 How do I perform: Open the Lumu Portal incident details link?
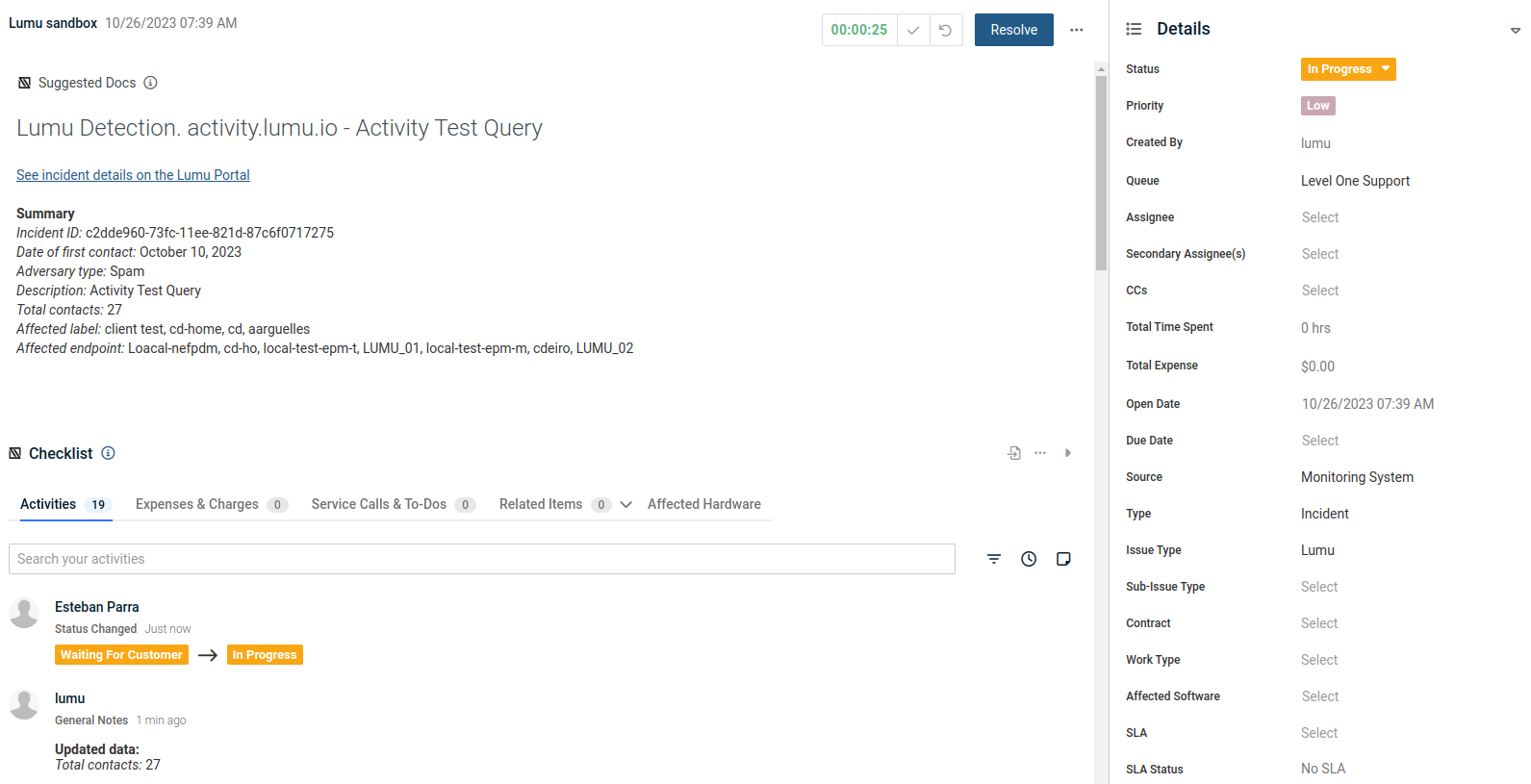point(133,175)
